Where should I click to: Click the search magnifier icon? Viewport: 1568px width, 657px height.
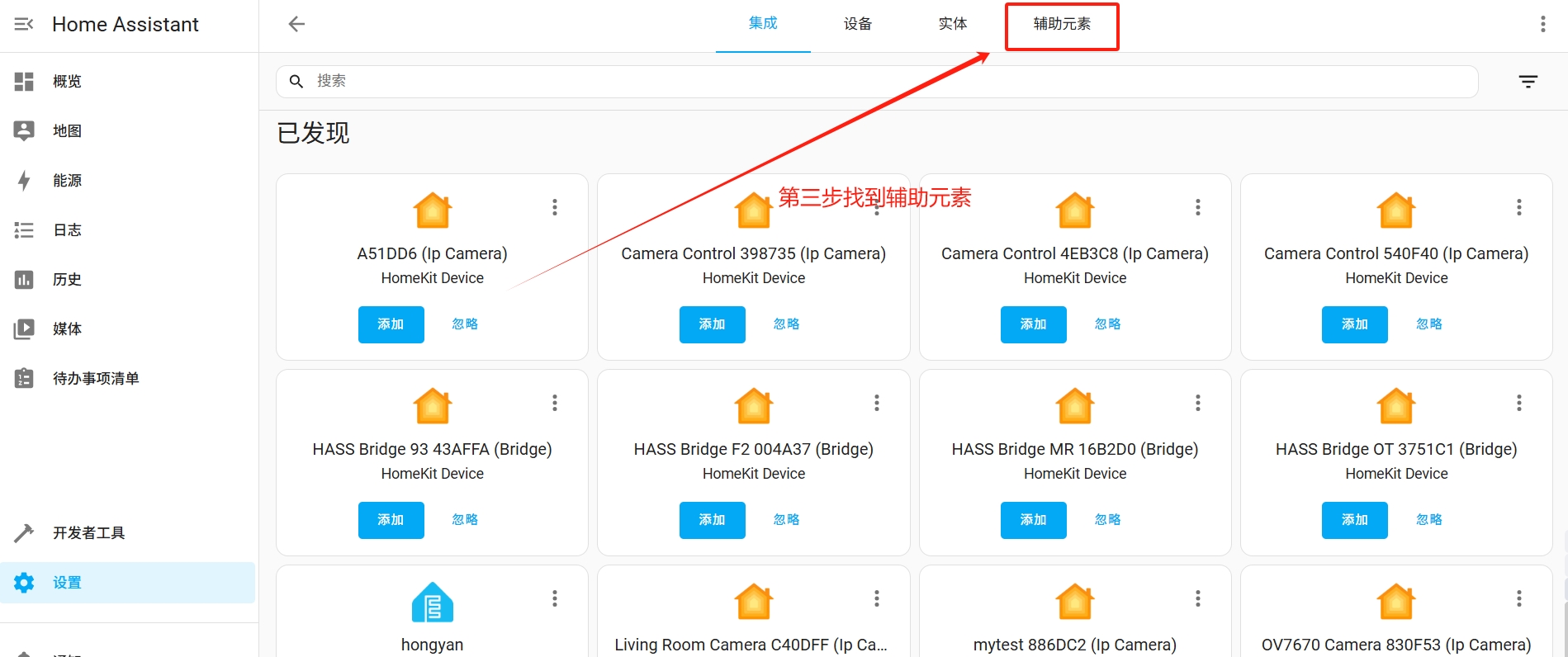[x=296, y=81]
